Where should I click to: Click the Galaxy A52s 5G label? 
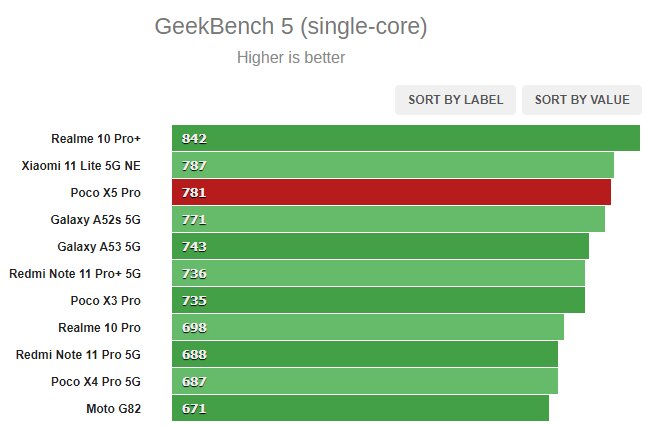click(95, 220)
